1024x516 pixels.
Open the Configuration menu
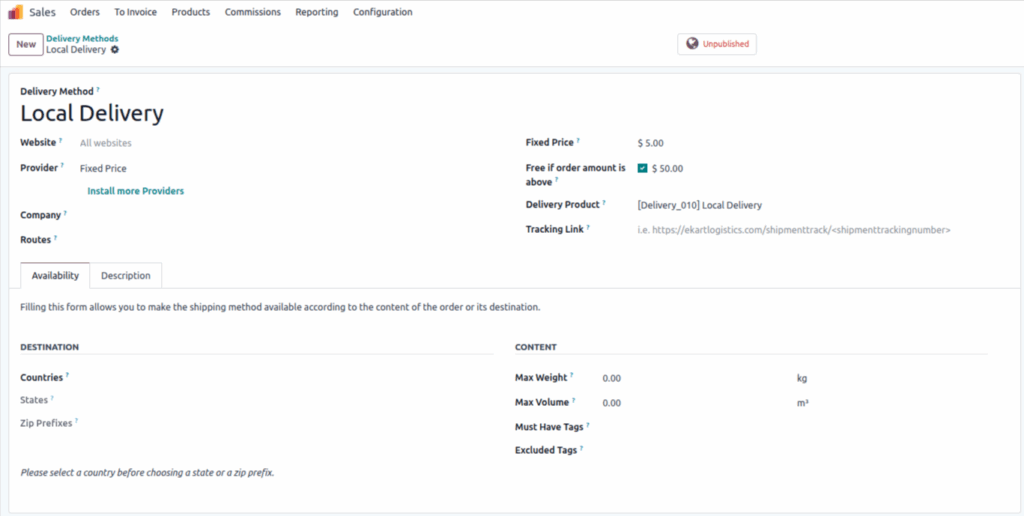pos(383,12)
